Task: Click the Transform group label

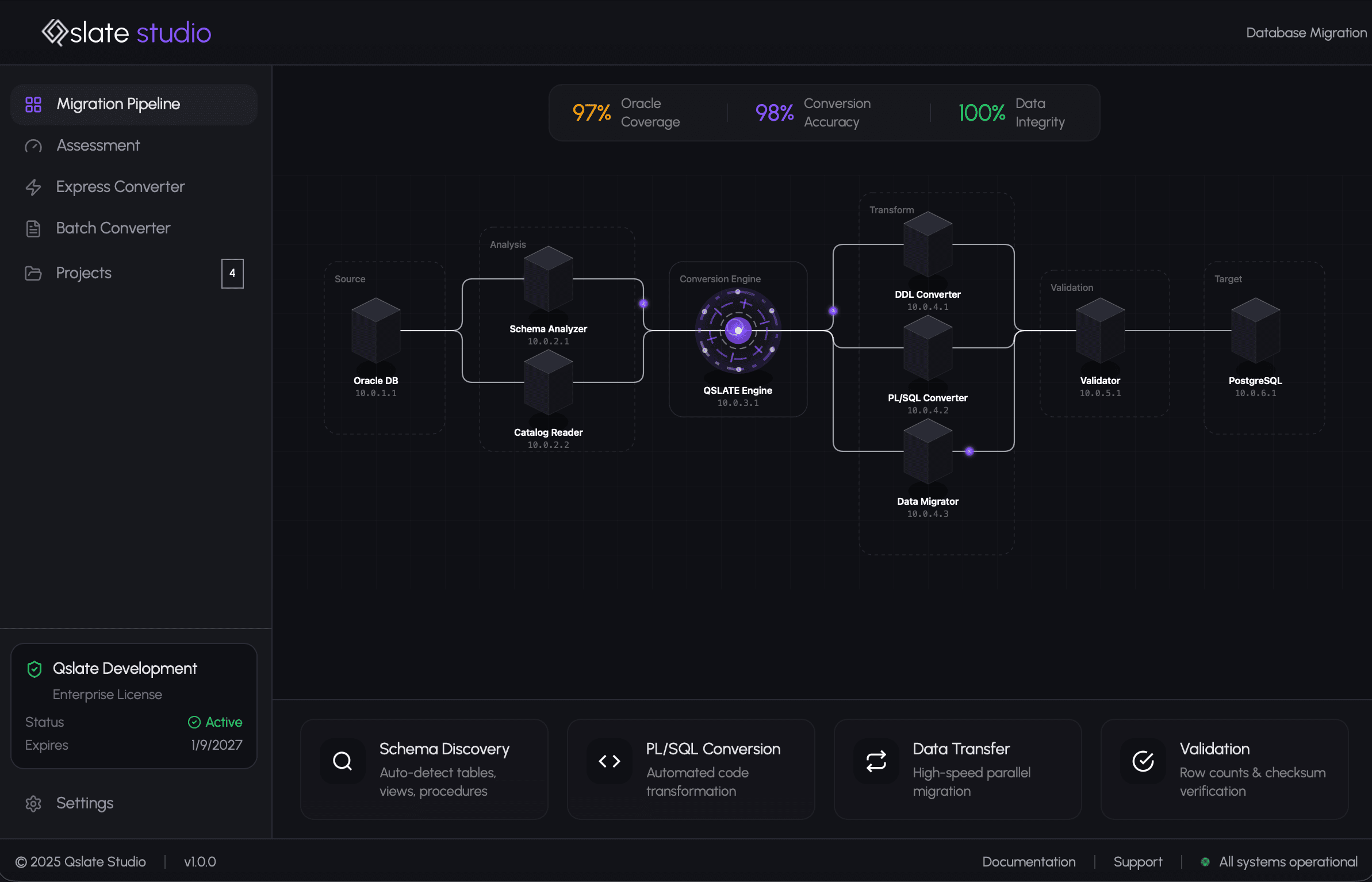Action: click(x=891, y=210)
